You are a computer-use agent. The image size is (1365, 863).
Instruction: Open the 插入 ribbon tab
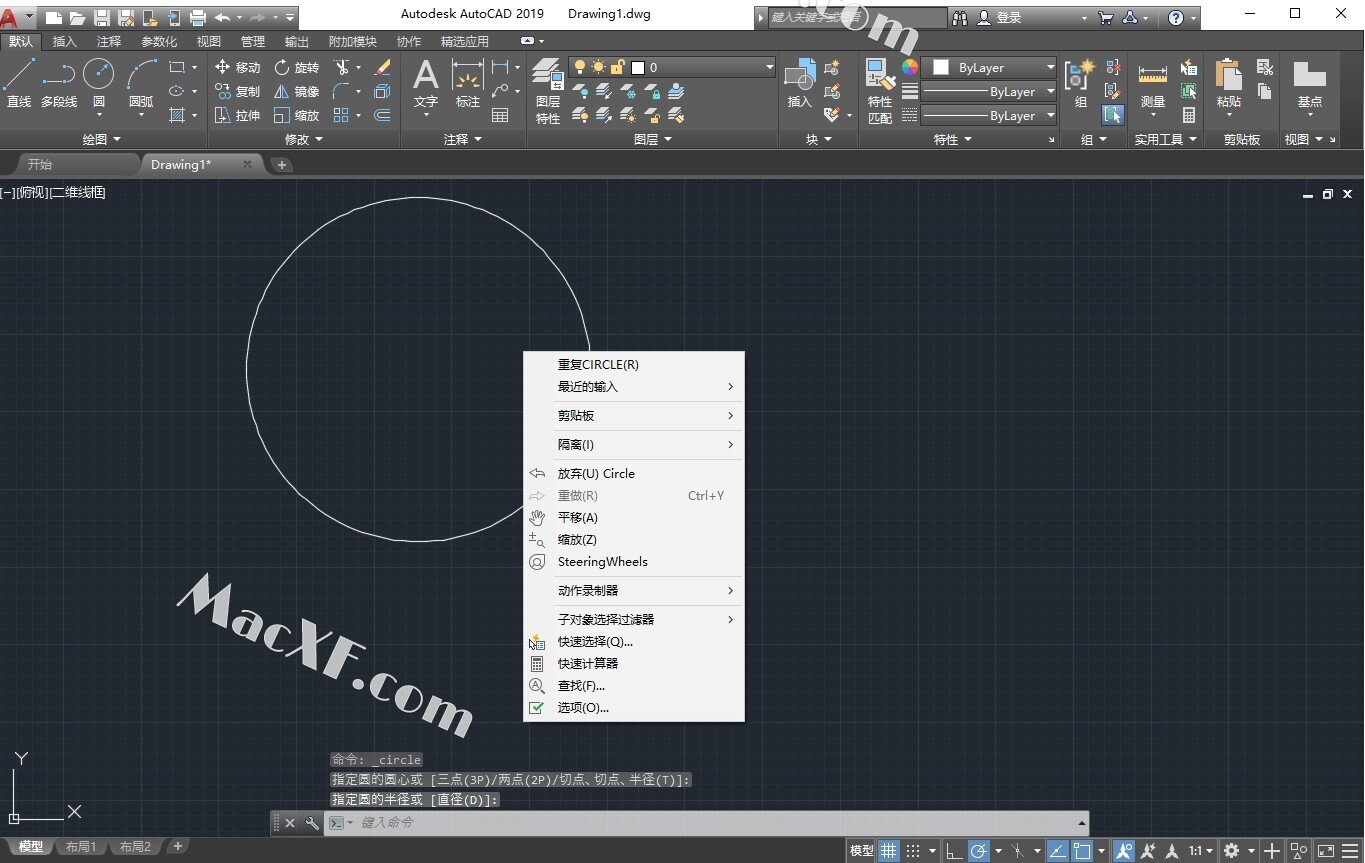click(64, 41)
